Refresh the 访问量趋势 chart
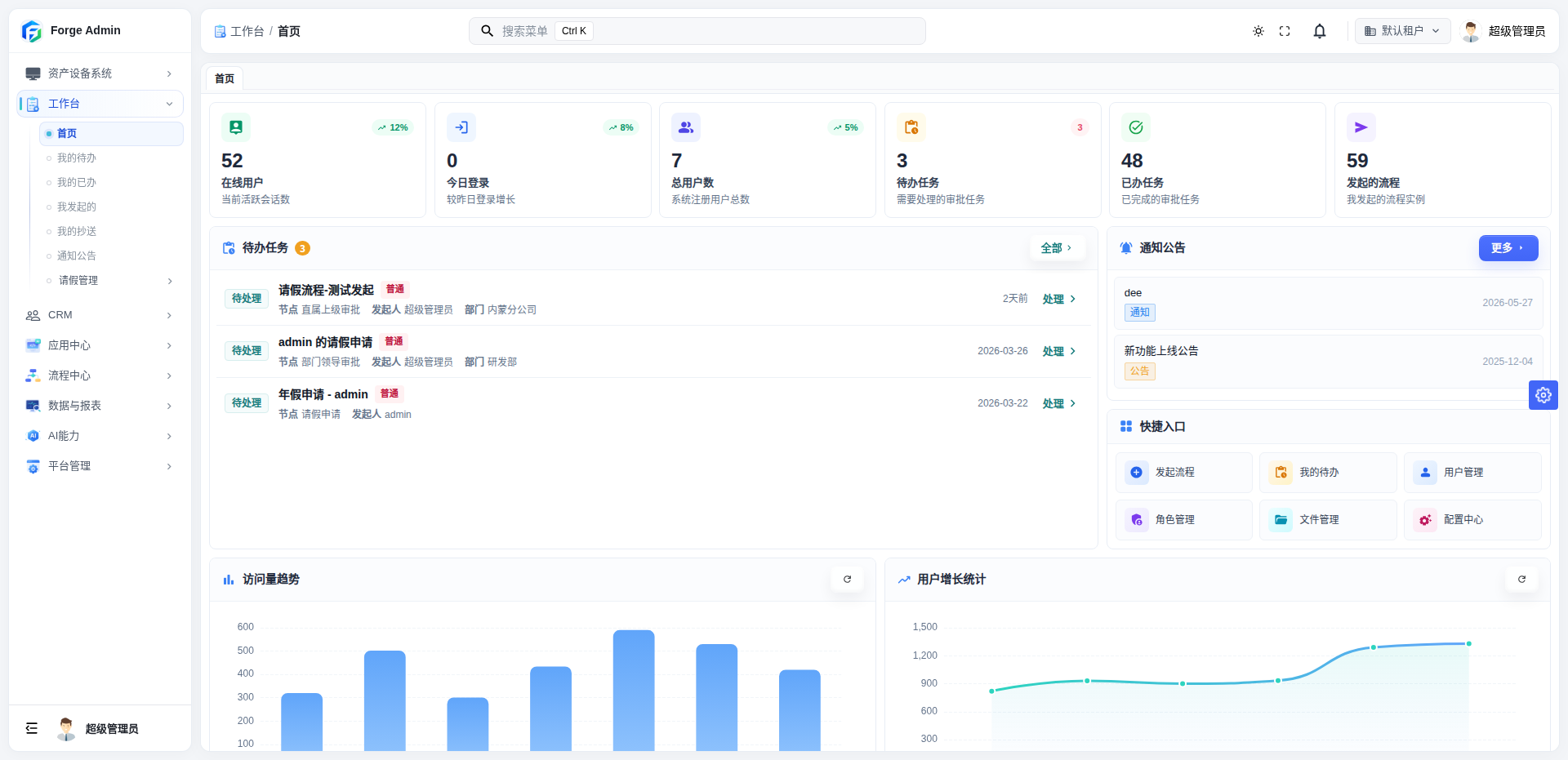Screen dimensions: 1568x760 pos(848,579)
